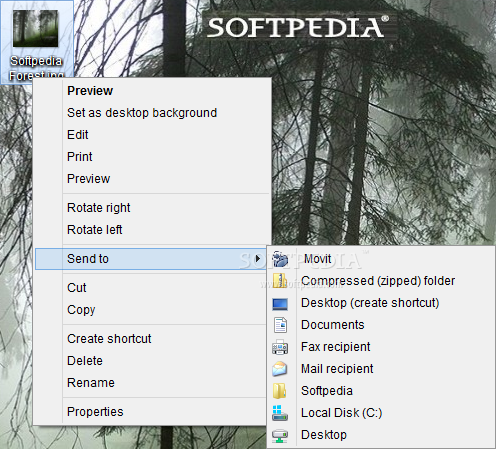Click the second Preview entry below Print

click(88, 179)
